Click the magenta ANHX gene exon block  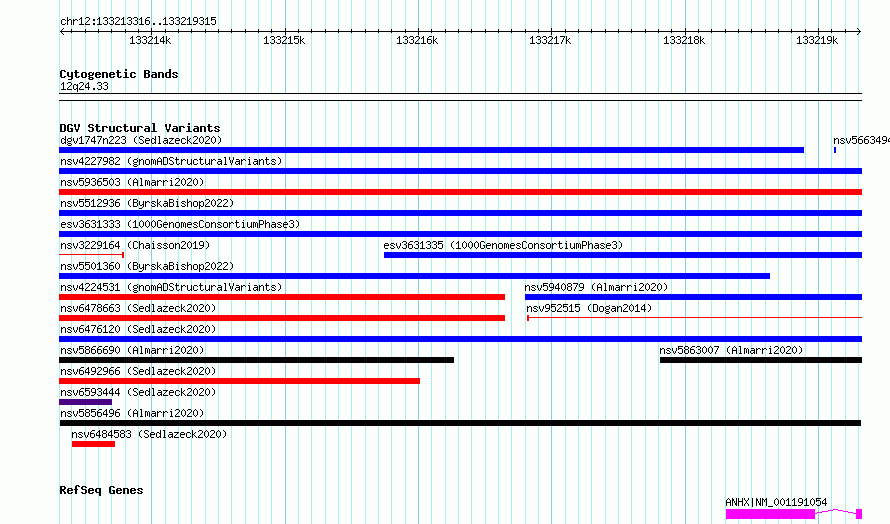770,514
